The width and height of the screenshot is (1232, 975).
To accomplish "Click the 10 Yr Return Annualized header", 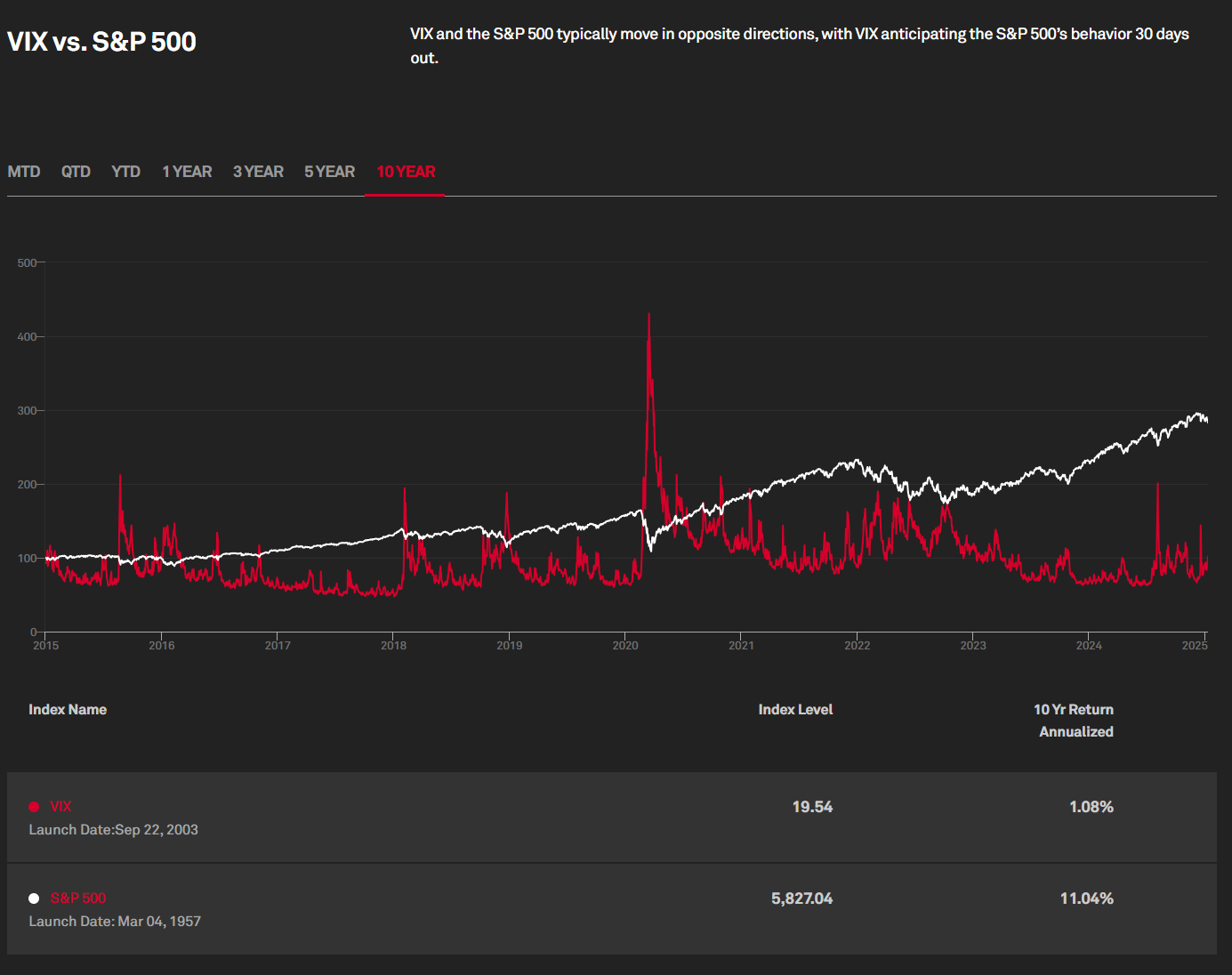I will [x=1074, y=721].
